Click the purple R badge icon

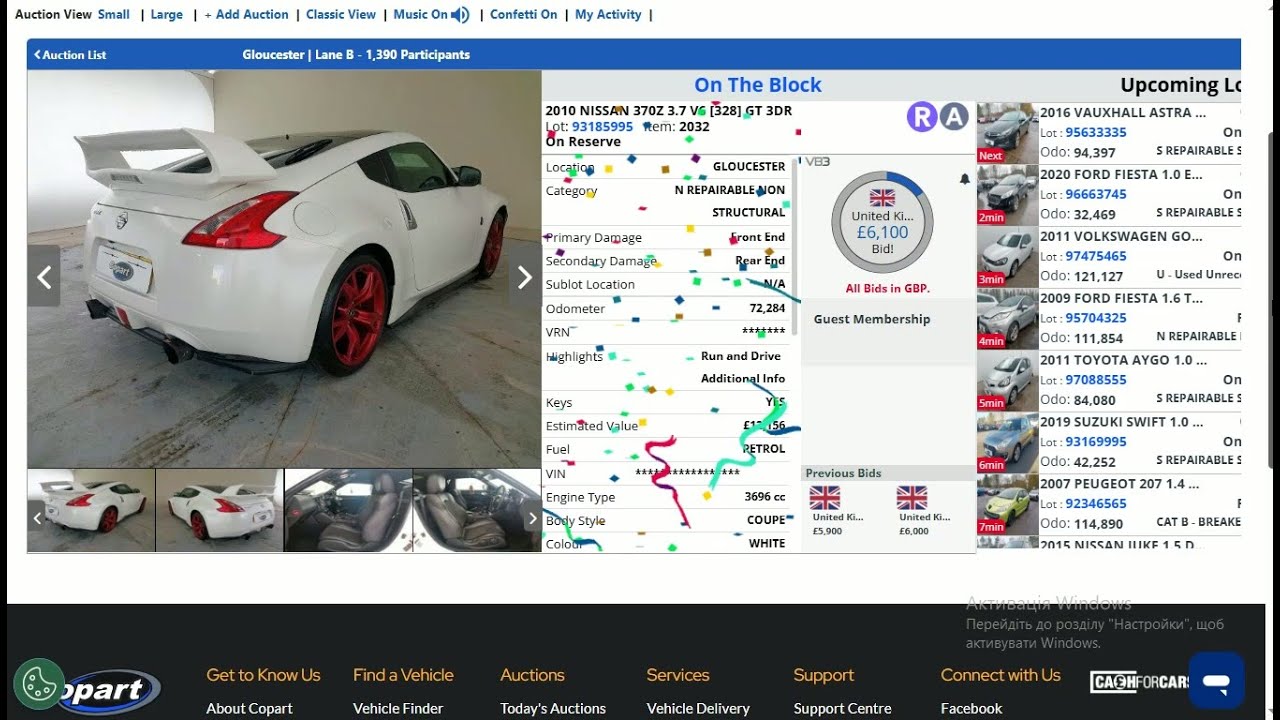922,117
